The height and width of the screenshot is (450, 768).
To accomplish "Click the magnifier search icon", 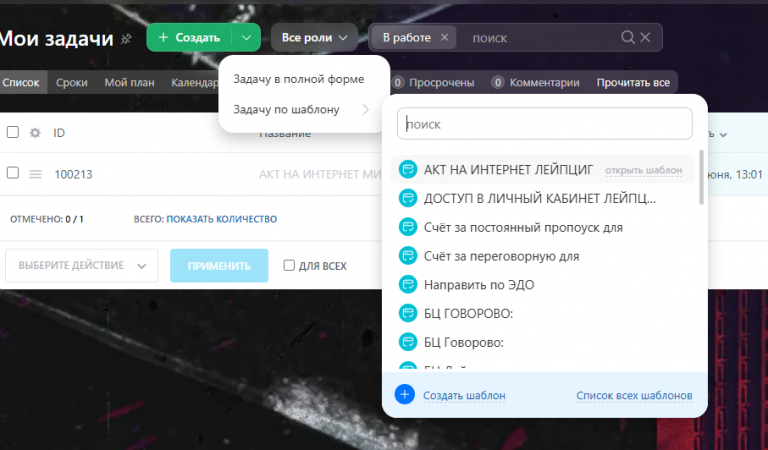I will [x=627, y=37].
